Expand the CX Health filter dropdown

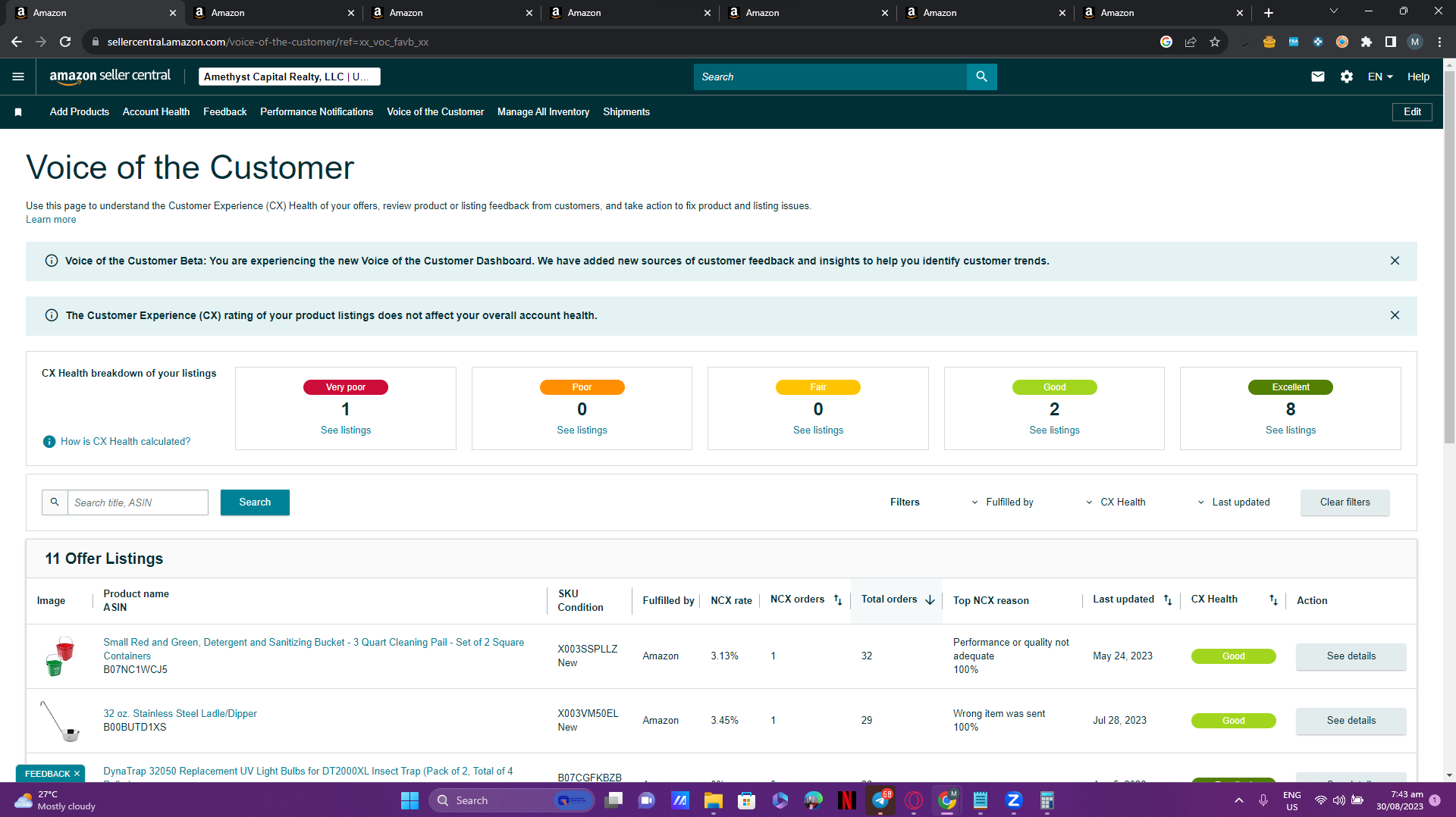coord(1116,502)
